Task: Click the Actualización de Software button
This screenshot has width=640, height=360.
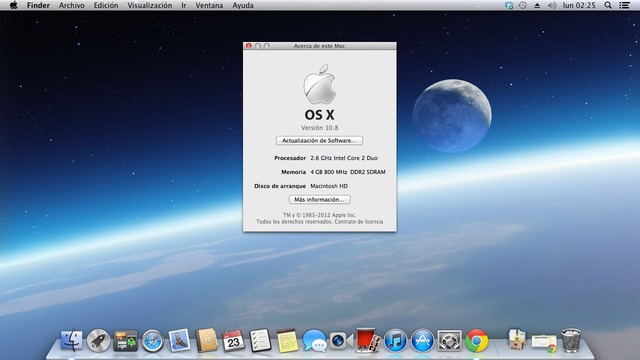Action: tap(319, 140)
